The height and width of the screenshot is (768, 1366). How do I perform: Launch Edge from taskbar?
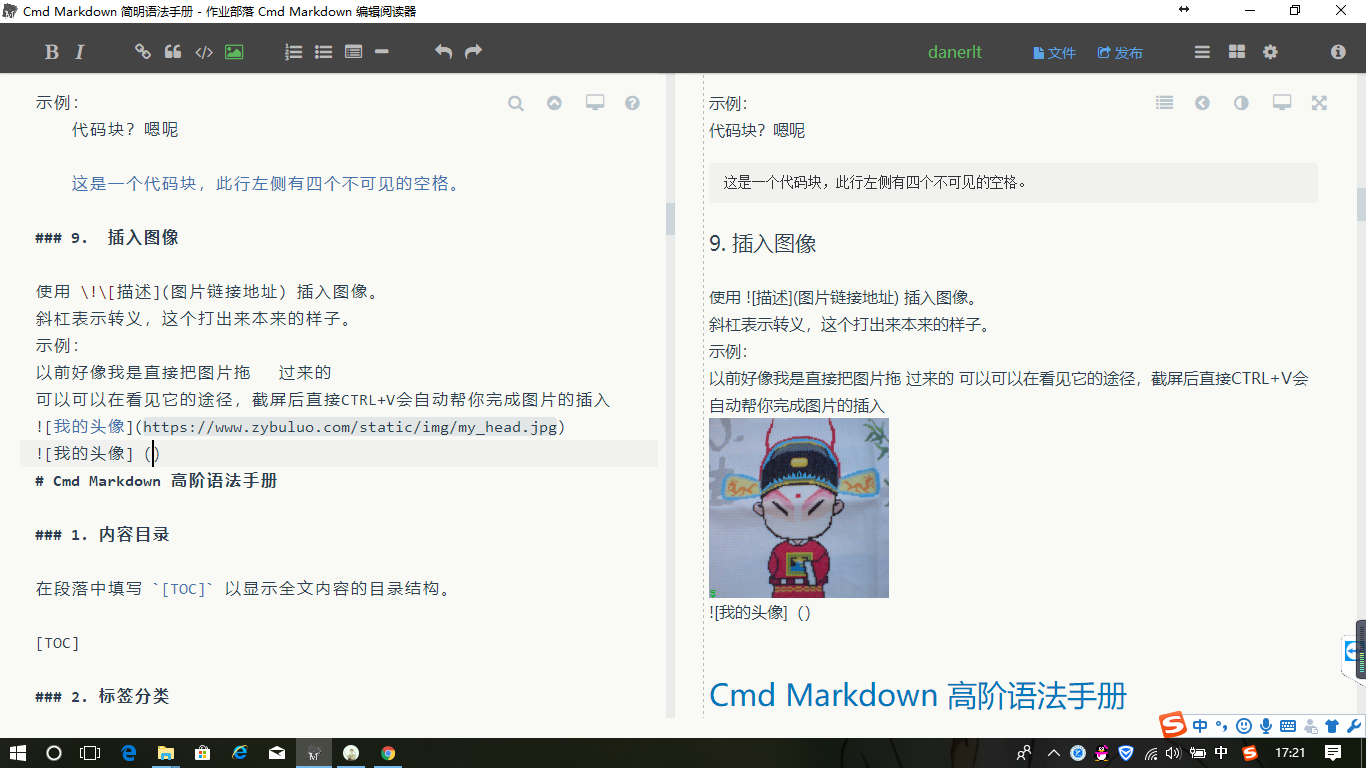point(129,753)
